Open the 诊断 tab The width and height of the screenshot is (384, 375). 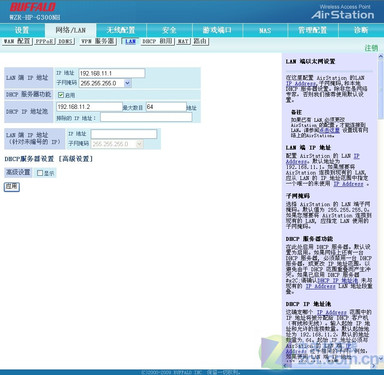click(x=361, y=30)
